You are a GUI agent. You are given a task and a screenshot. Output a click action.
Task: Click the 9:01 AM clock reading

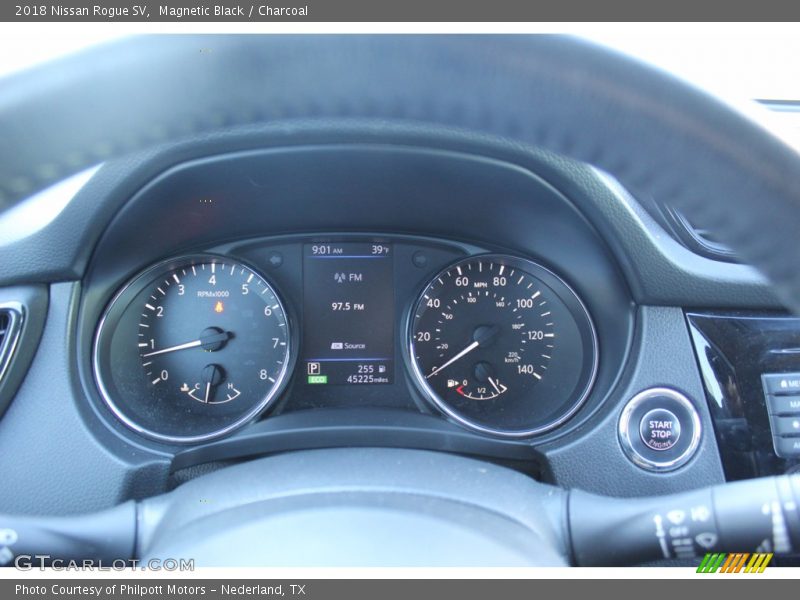(327, 250)
